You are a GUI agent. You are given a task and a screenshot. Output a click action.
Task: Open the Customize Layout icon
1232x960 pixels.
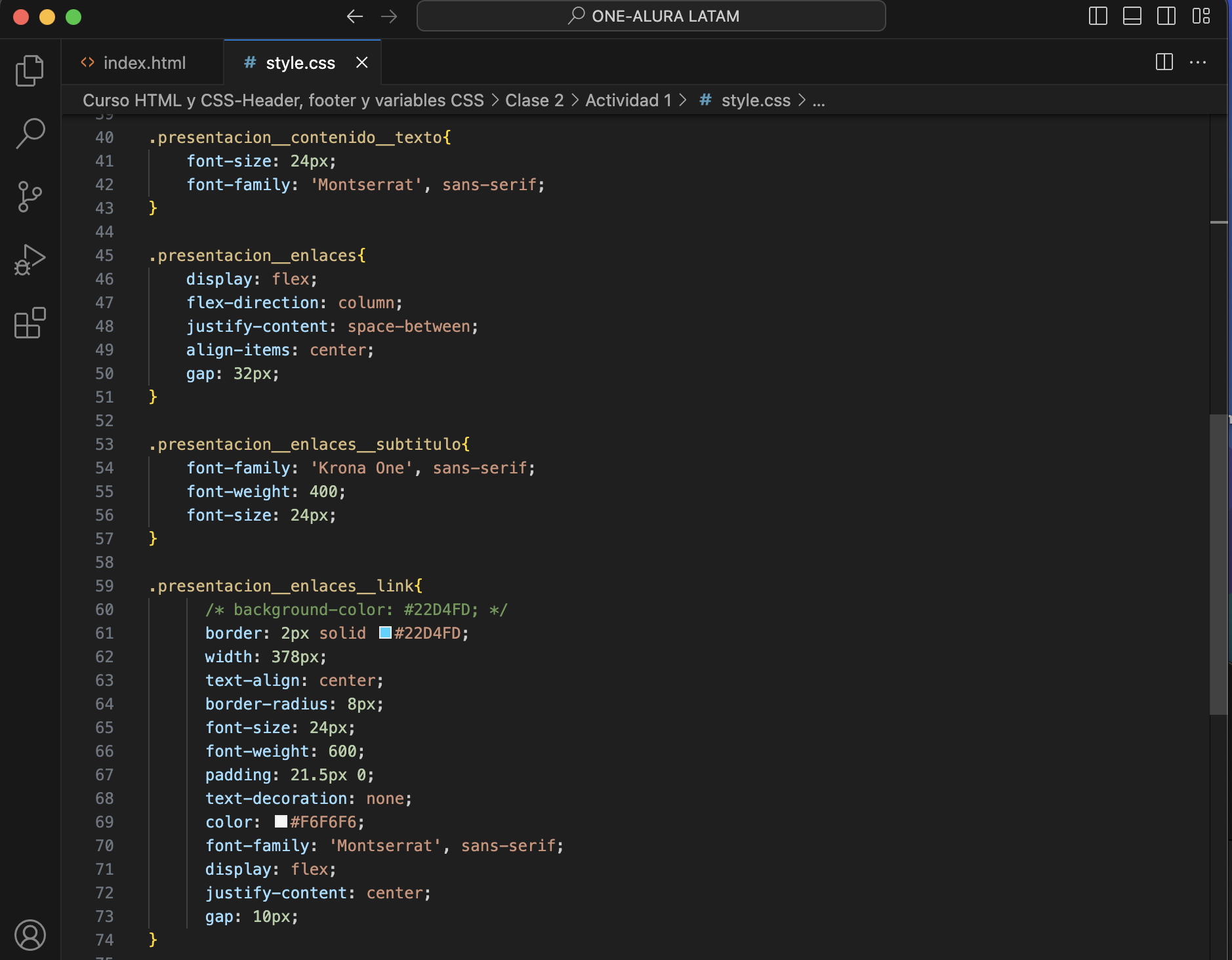(x=1201, y=16)
